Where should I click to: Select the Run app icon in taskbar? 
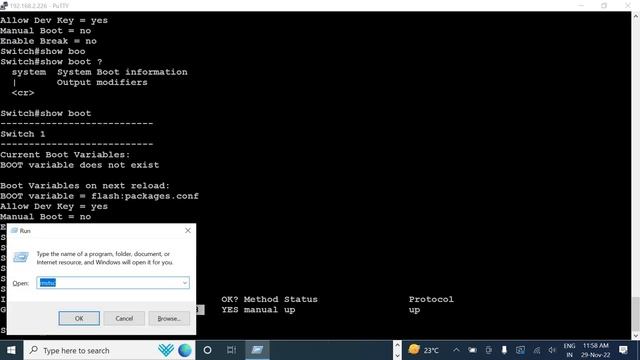tap(257, 350)
